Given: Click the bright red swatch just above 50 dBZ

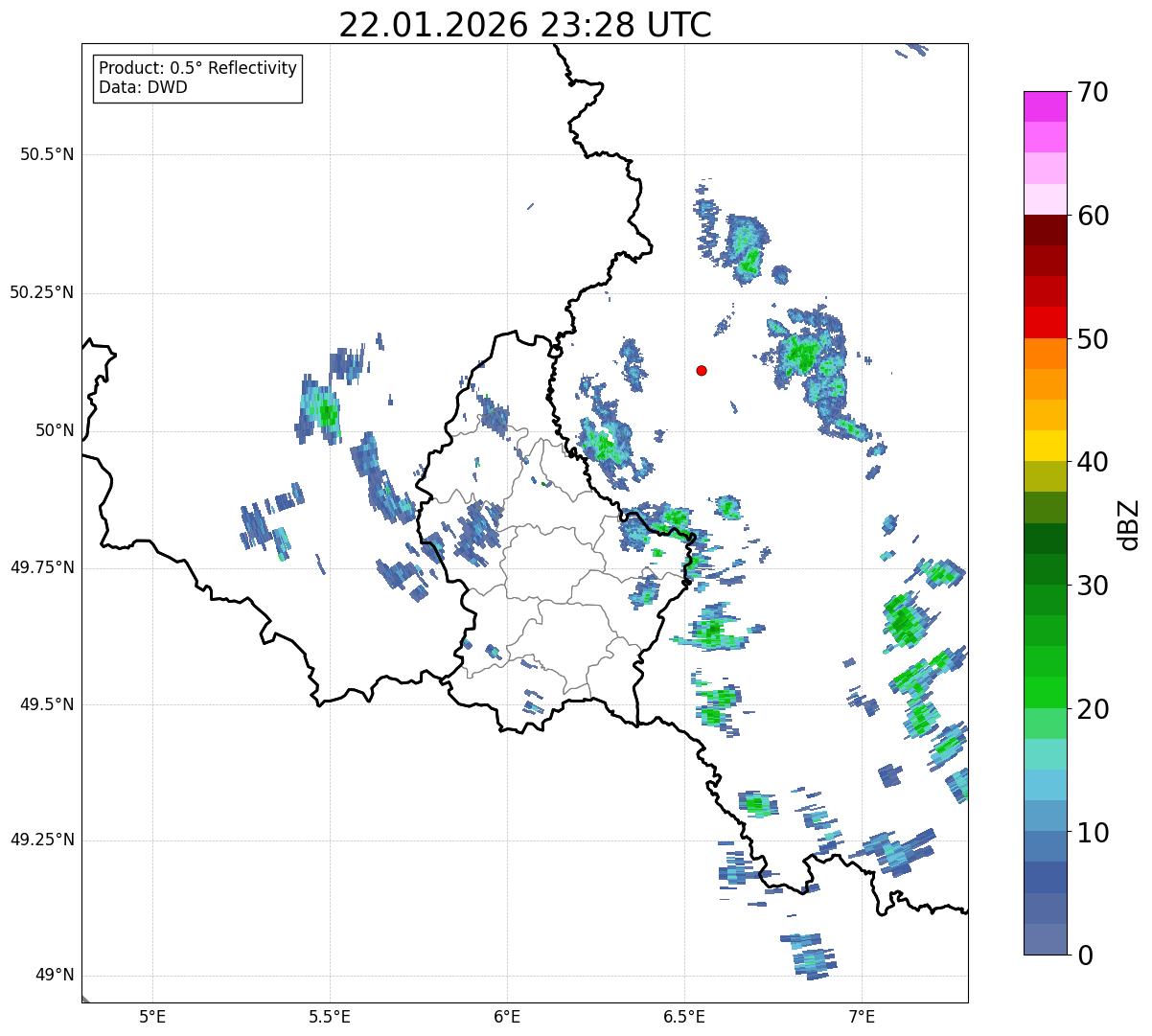Looking at the screenshot, I should (x=1046, y=322).
